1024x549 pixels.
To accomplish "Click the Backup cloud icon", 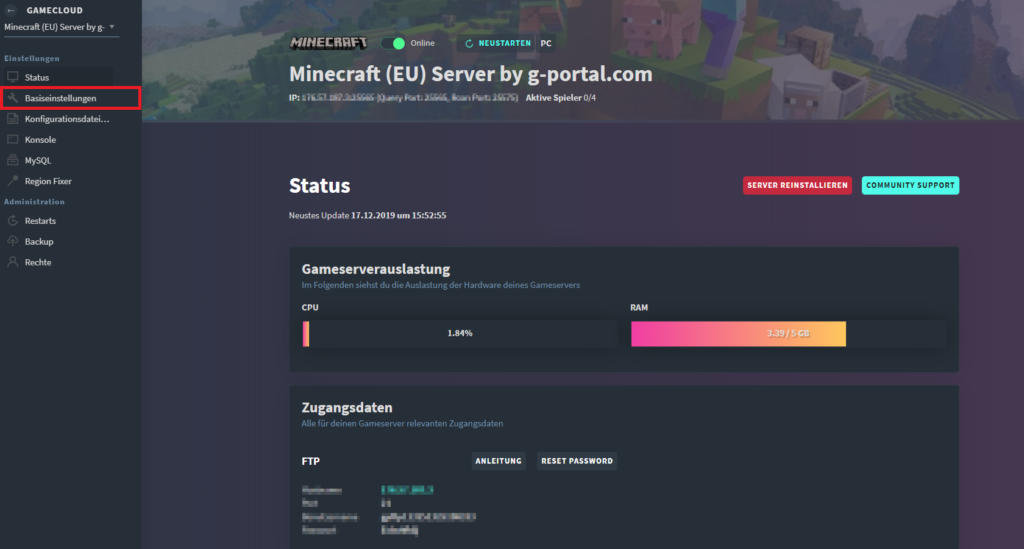I will (x=12, y=242).
